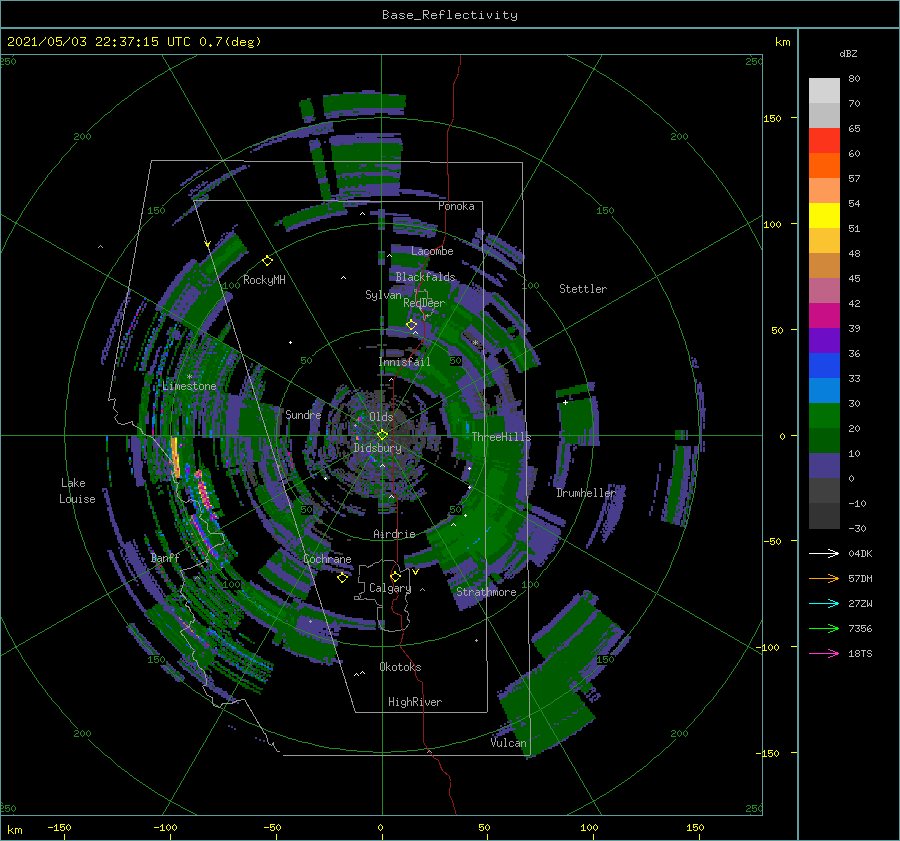Click the Strathmore label
Screen dimensions: 900x841
486,592
